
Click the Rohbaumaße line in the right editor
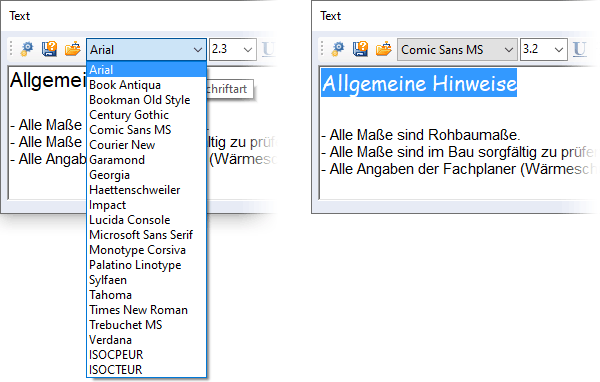(421, 135)
